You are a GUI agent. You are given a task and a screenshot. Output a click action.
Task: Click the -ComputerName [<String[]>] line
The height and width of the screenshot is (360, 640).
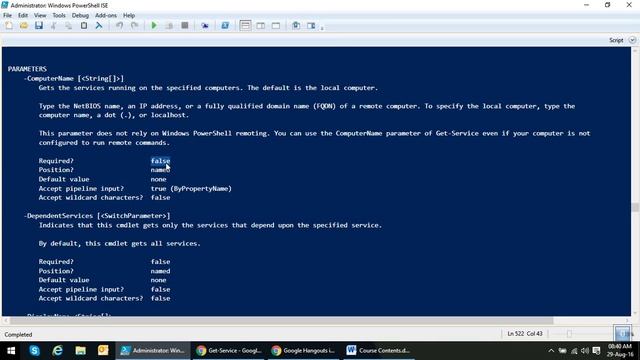73,78
